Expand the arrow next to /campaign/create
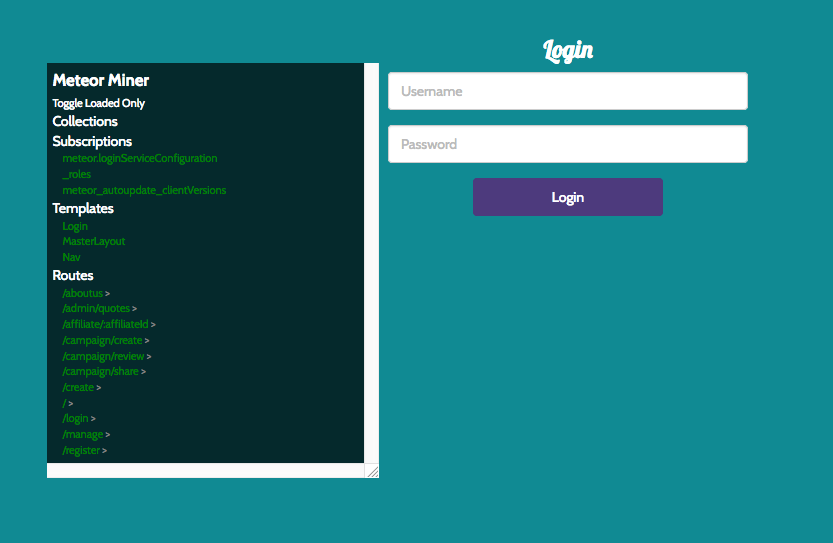This screenshot has width=833, height=543. [x=147, y=341]
